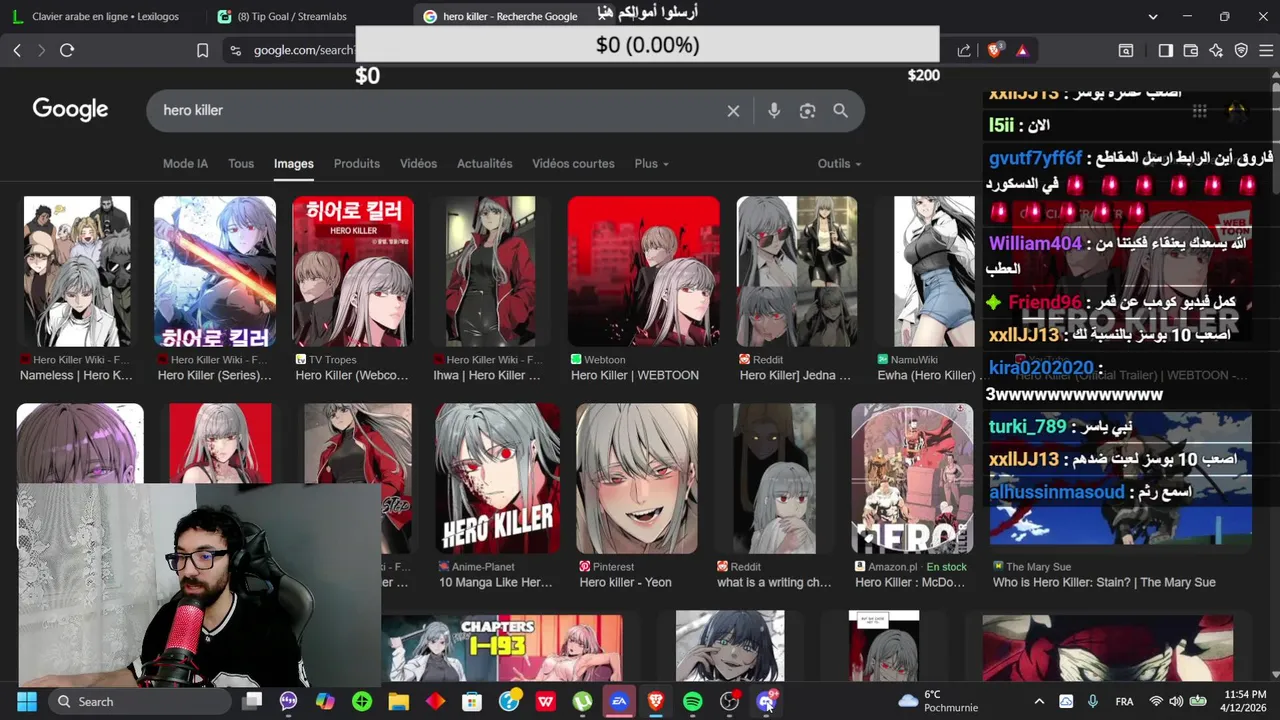Open the Chapters 1-193 thumbnail

click(x=502, y=646)
